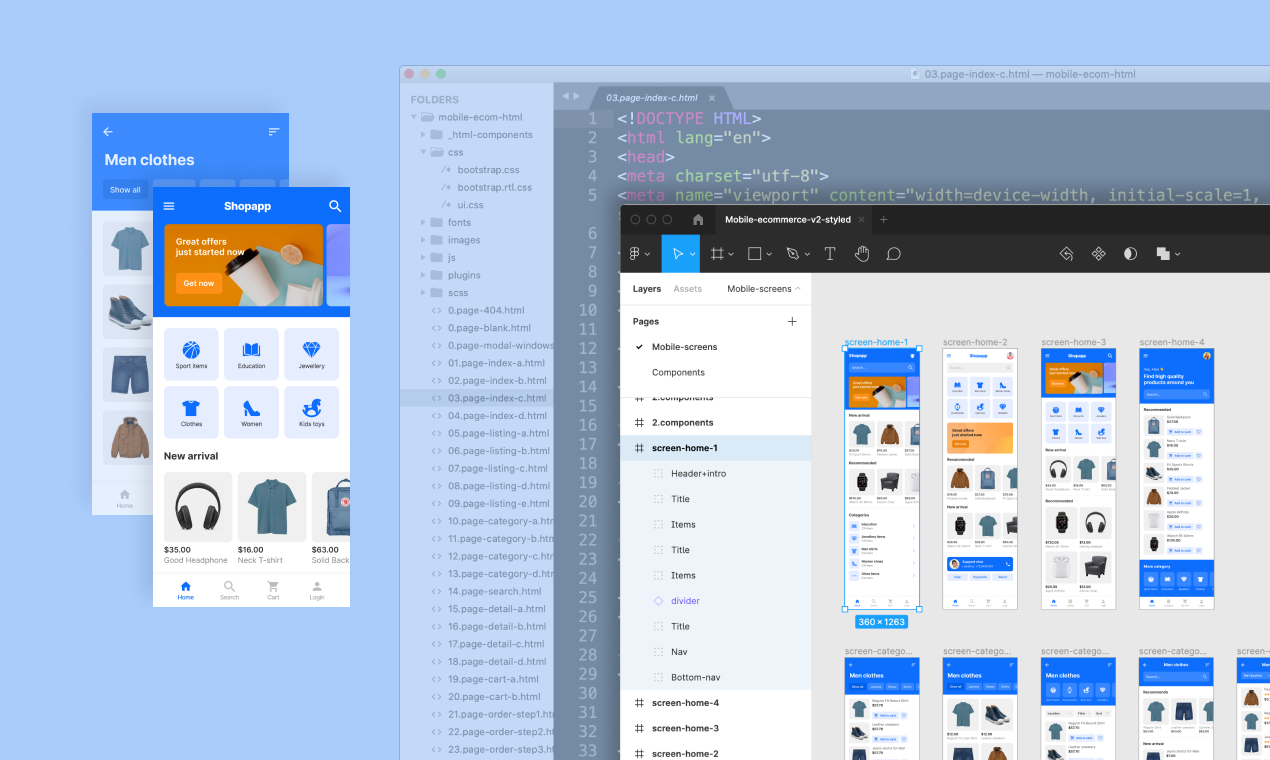Image resolution: width=1270 pixels, height=760 pixels.
Task: Tap the search icon in the Shopapp header
Action: point(334,205)
